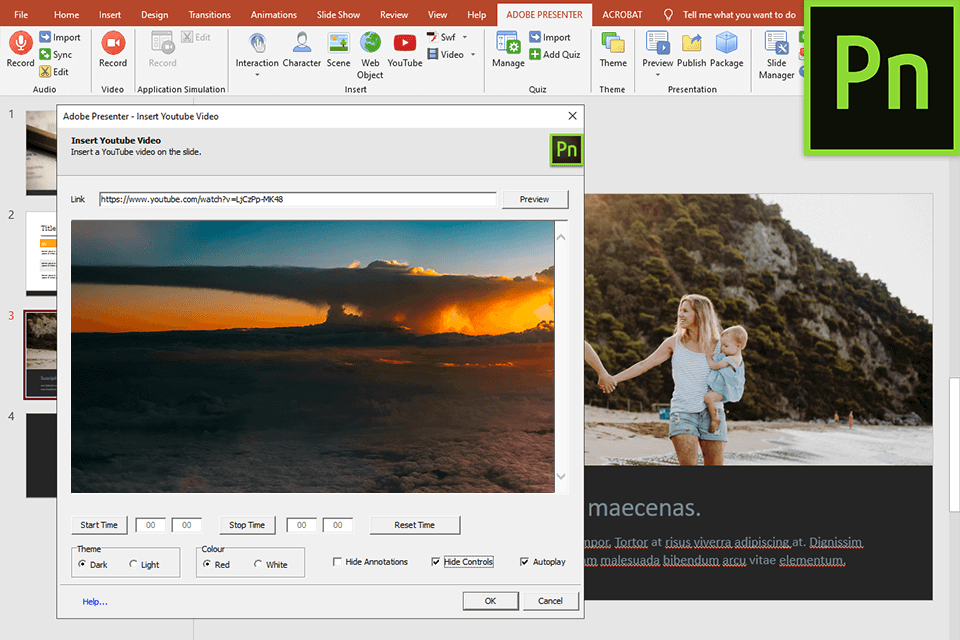Open the Package presentation tool
The height and width of the screenshot is (640, 960).
coord(726,43)
